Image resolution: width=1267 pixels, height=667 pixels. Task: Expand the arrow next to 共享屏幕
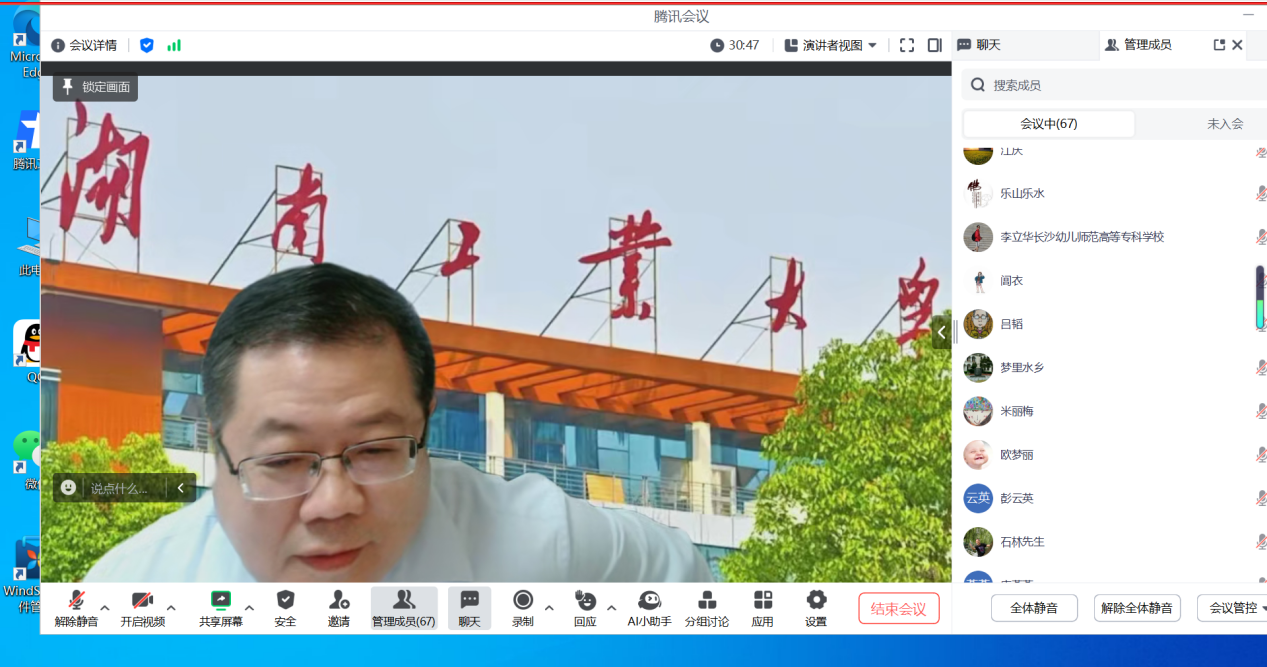click(x=249, y=607)
